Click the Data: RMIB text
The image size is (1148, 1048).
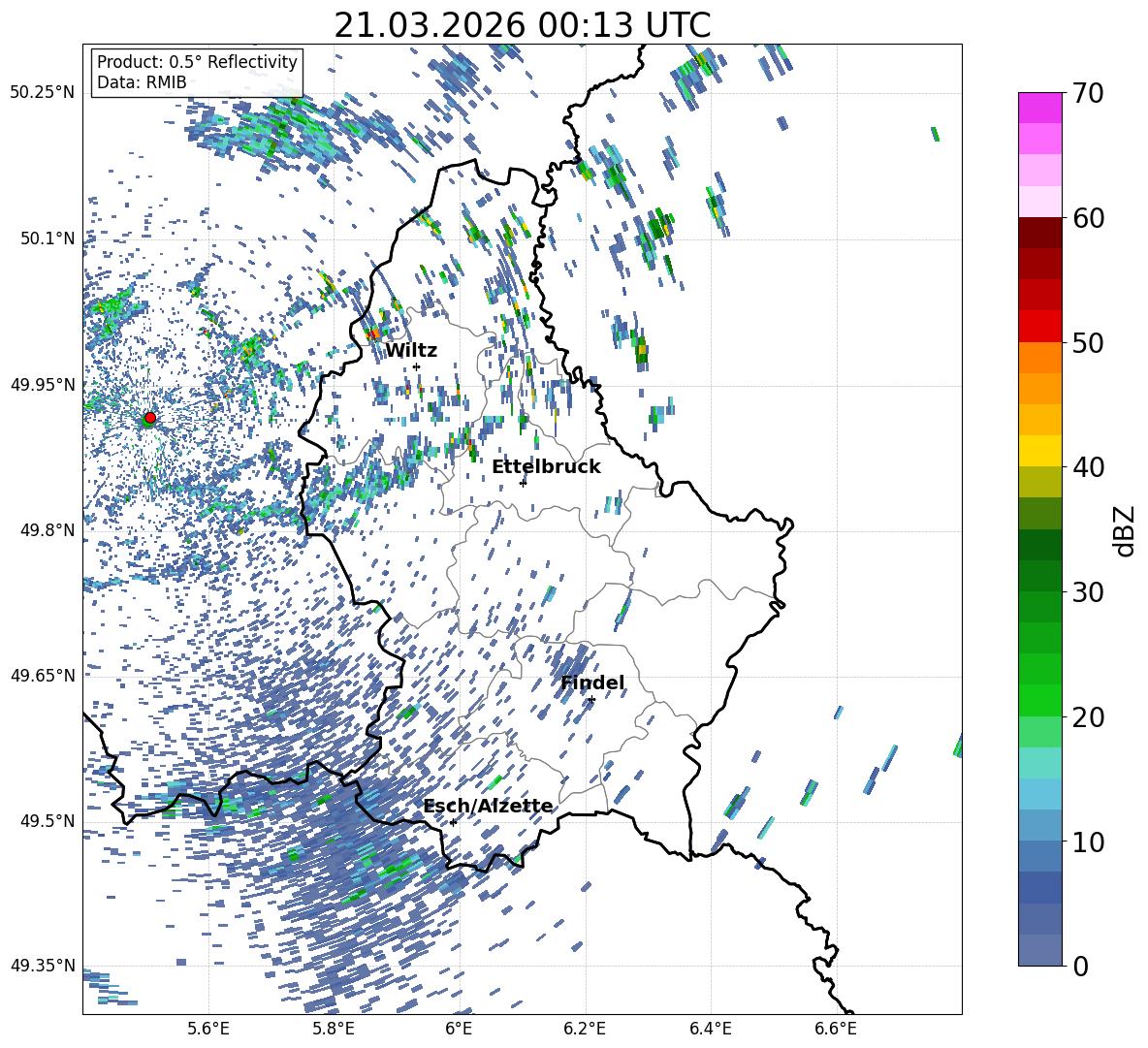click(x=142, y=83)
